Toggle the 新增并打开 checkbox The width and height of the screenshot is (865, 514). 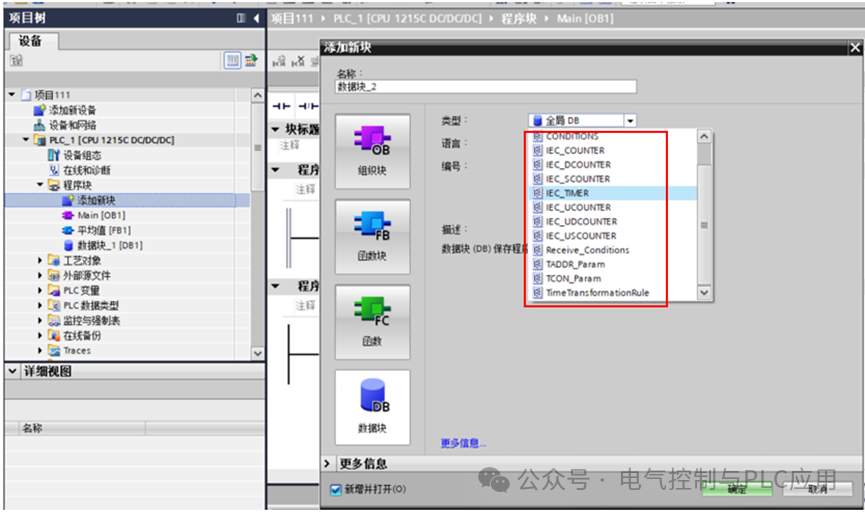coord(335,489)
